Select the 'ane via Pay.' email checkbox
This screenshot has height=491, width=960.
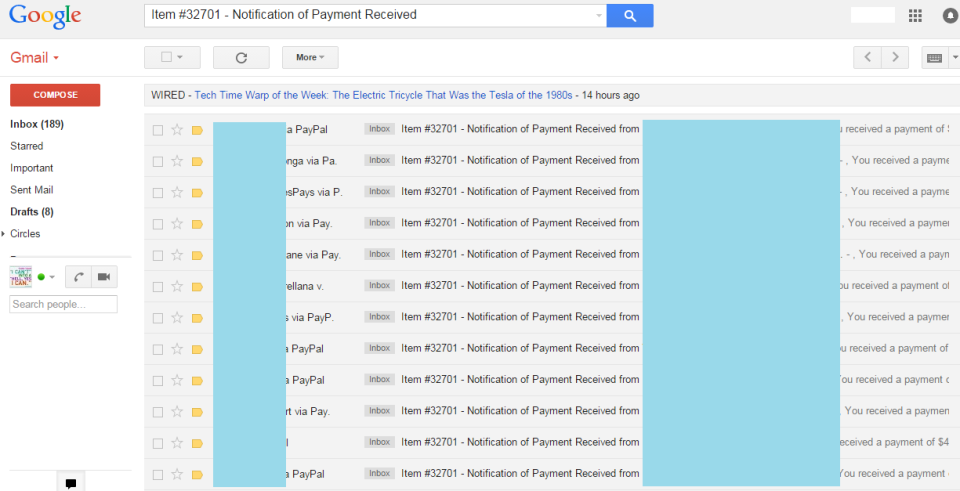(158, 255)
